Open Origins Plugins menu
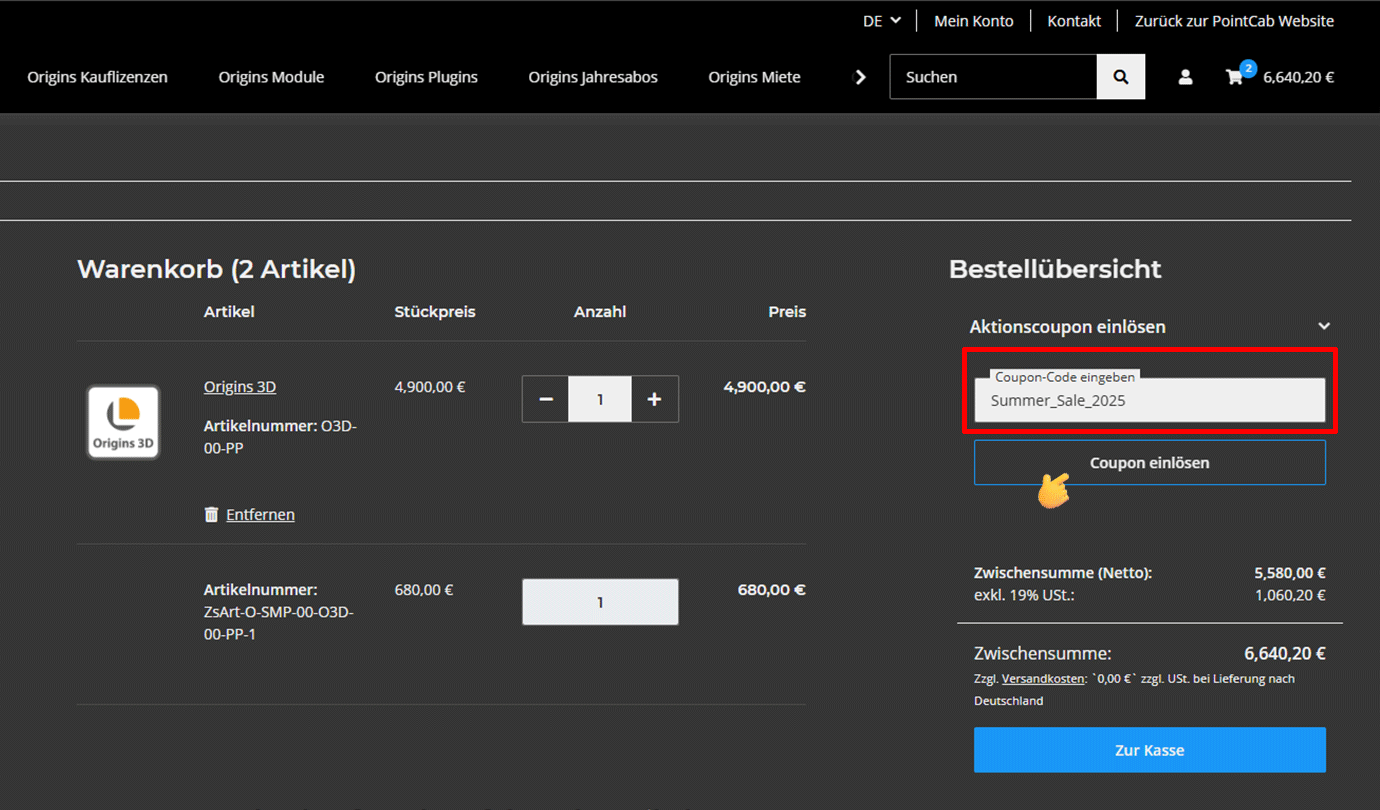Viewport: 1380px width, 810px height. coord(426,77)
